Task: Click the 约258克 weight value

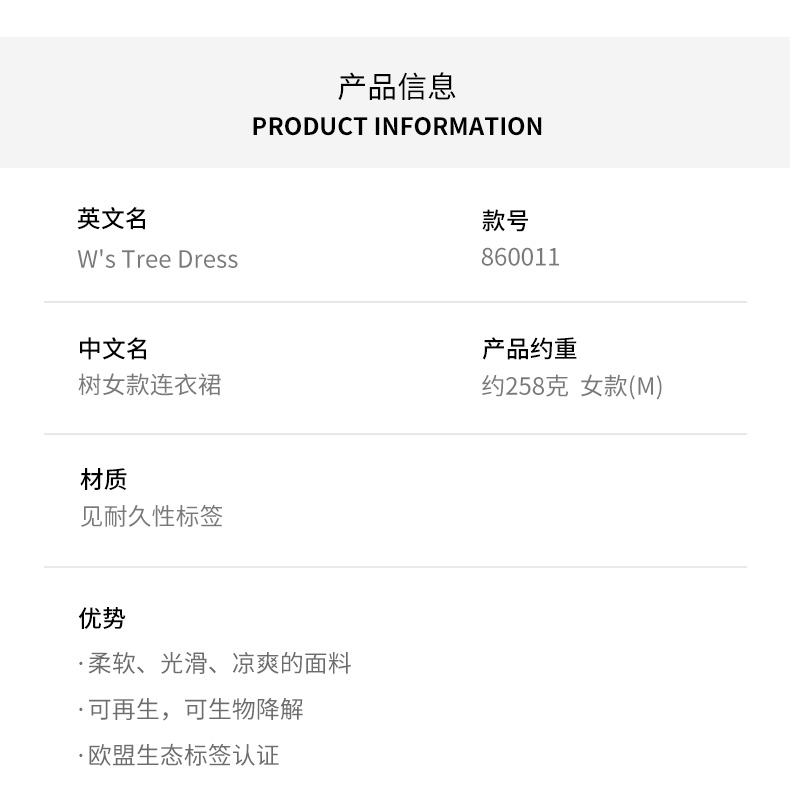Action: (x=525, y=386)
